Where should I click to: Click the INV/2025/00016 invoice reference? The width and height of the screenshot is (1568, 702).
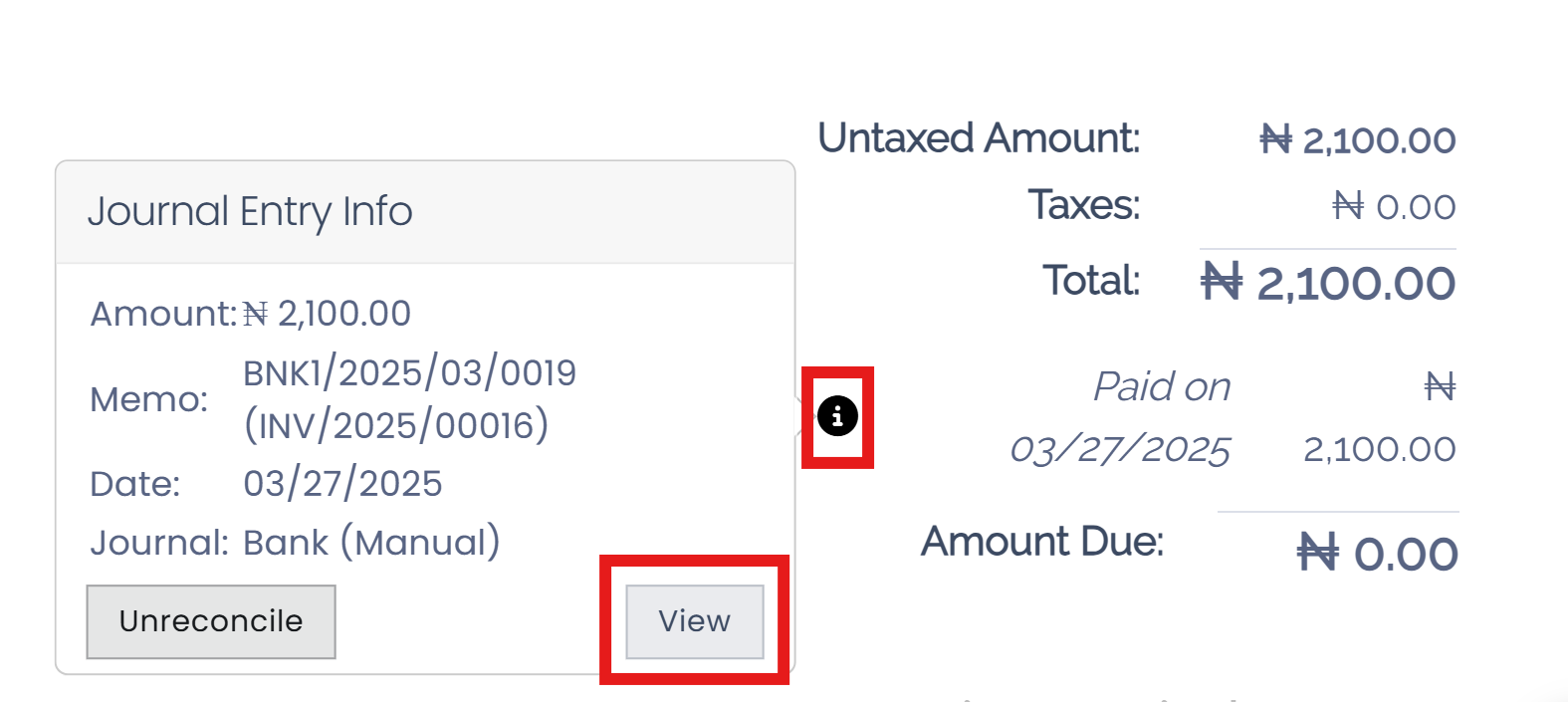[x=396, y=426]
